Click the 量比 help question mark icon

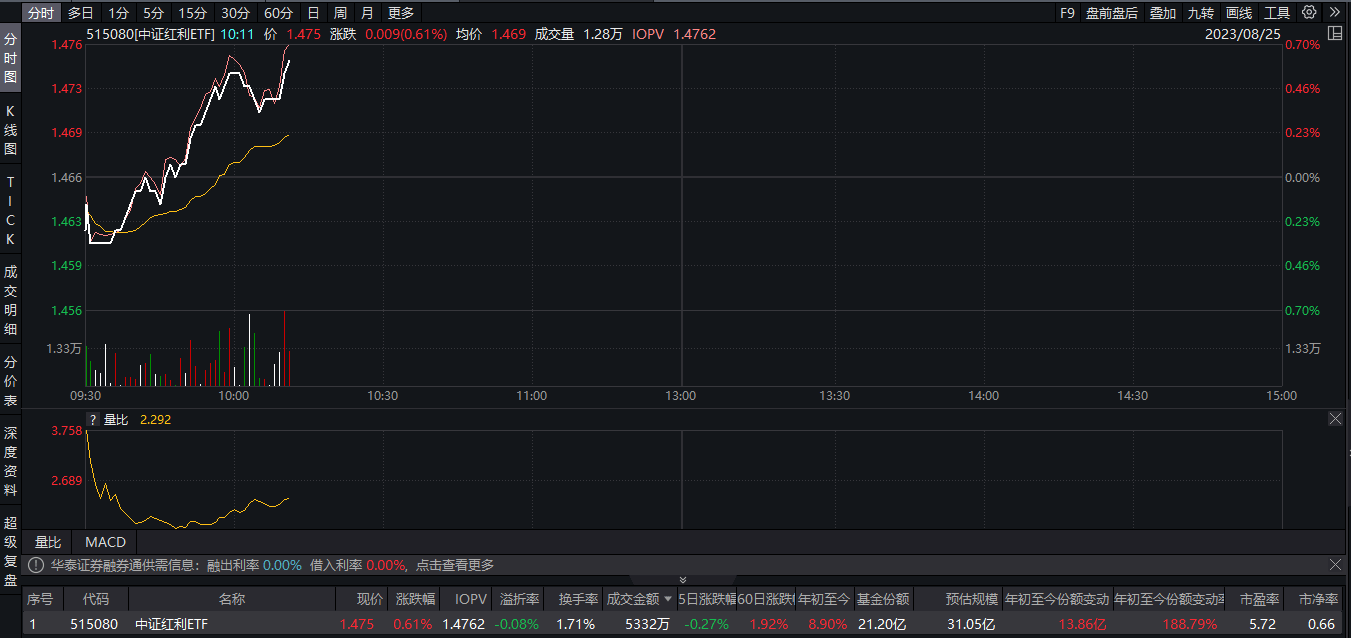click(92, 420)
